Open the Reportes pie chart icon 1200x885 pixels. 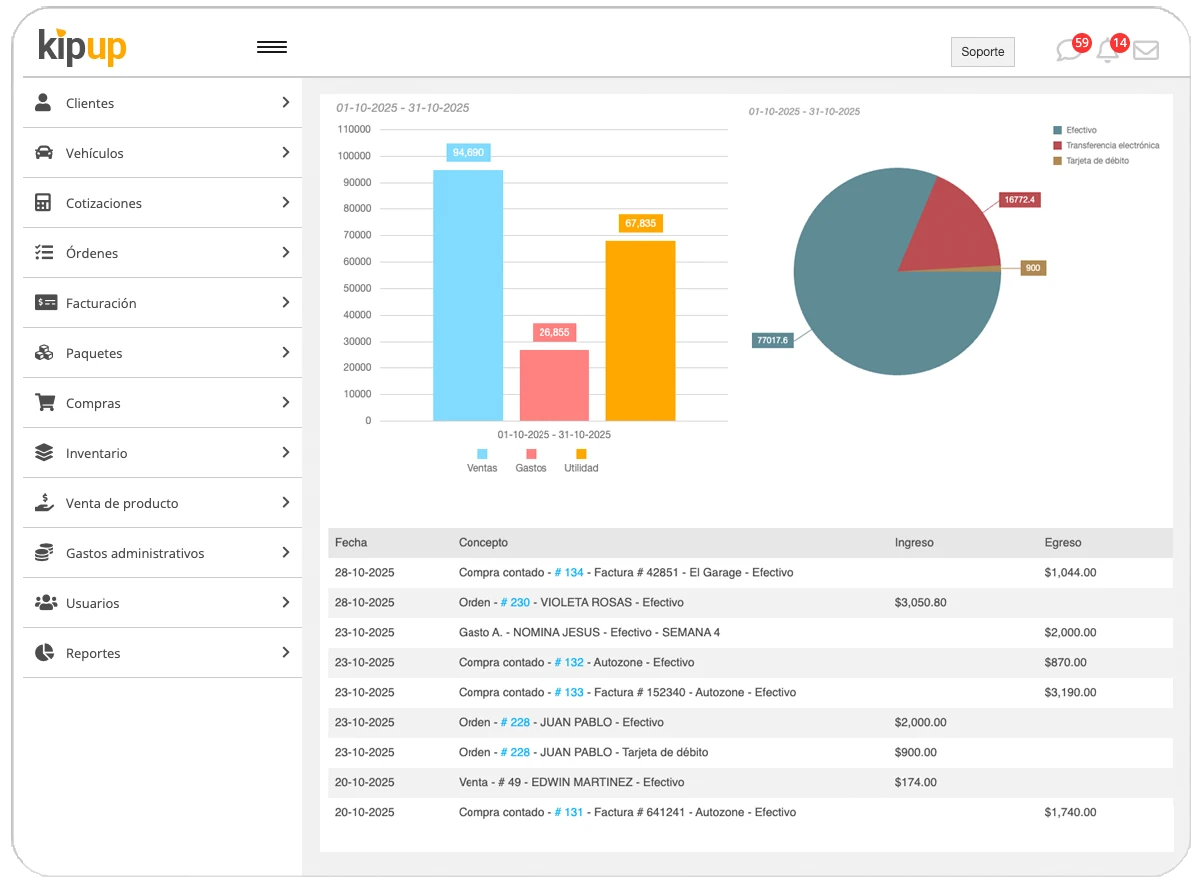coord(42,652)
